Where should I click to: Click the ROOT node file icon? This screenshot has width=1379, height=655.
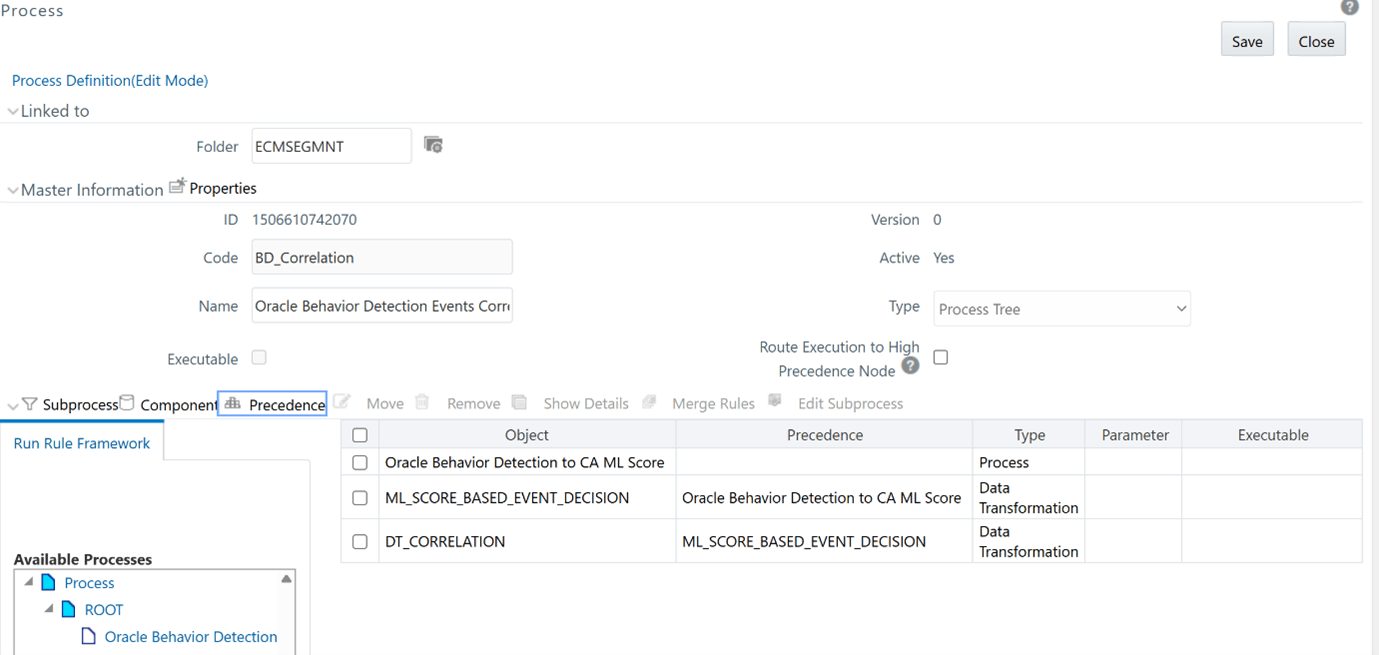coord(68,609)
